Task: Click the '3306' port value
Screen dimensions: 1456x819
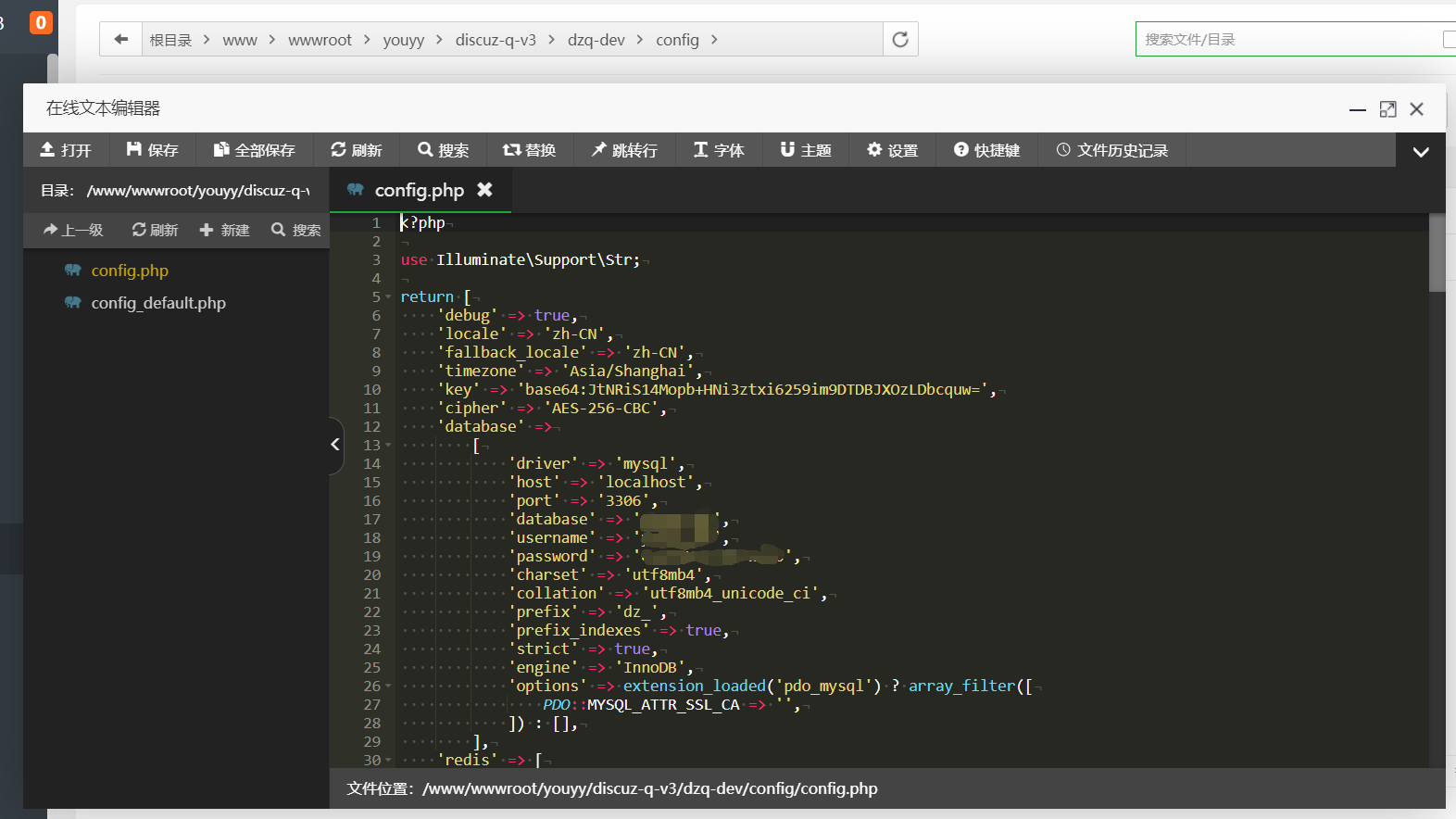Action: 623,501
